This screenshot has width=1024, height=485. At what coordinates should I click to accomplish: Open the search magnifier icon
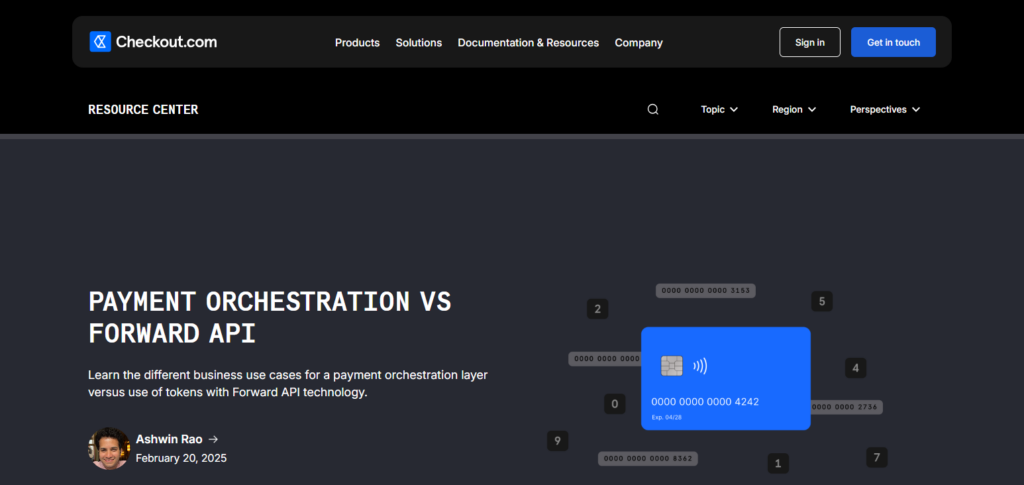pyautogui.click(x=652, y=110)
